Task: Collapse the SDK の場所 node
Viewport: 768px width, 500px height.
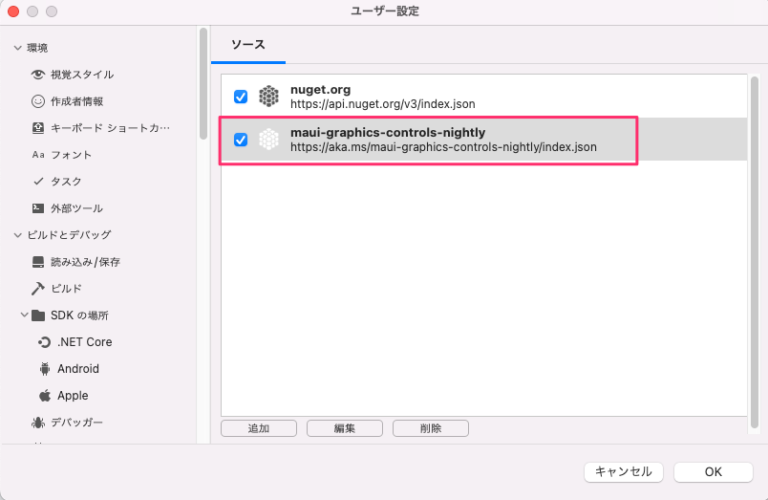Action: [x=24, y=315]
